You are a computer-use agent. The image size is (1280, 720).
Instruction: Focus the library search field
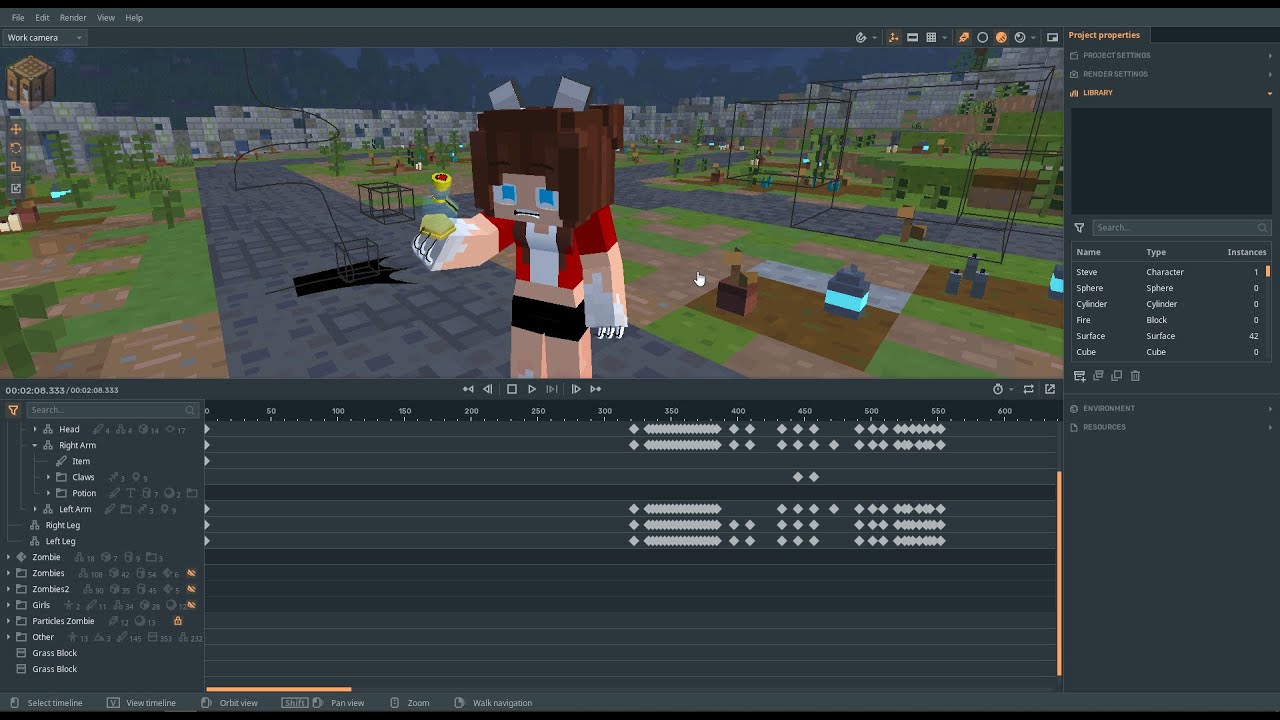pyautogui.click(x=1181, y=228)
